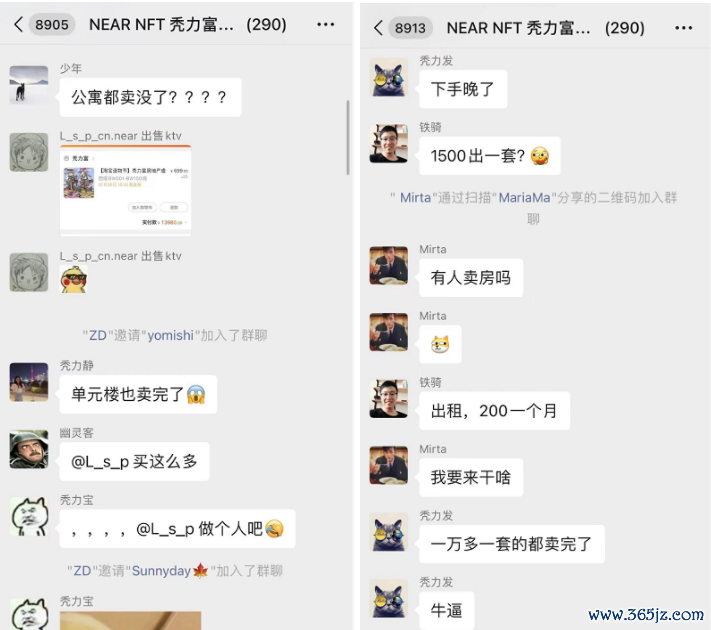Image resolution: width=711 pixels, height=630 pixels.
Task: Tap the yomishi name link
Action: pyautogui.click(x=170, y=335)
